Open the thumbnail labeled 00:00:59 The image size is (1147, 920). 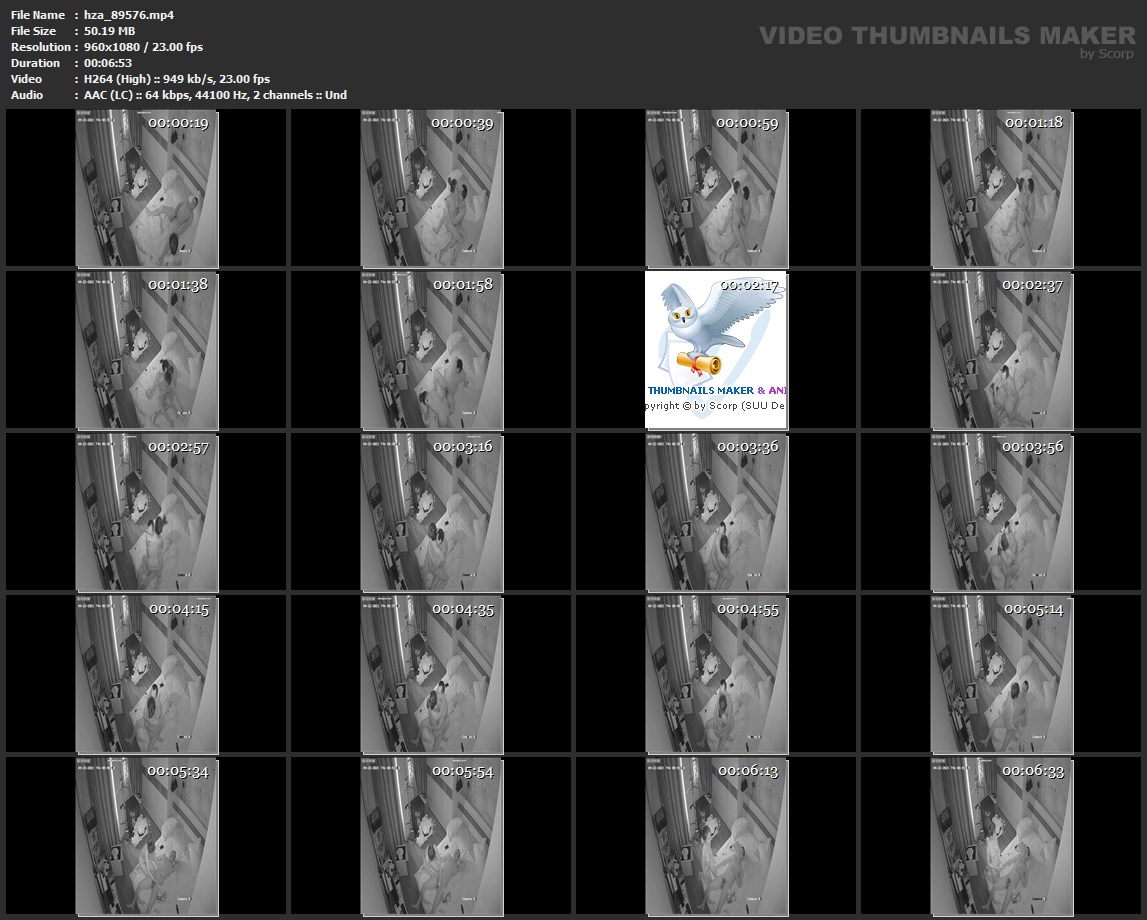click(x=716, y=189)
